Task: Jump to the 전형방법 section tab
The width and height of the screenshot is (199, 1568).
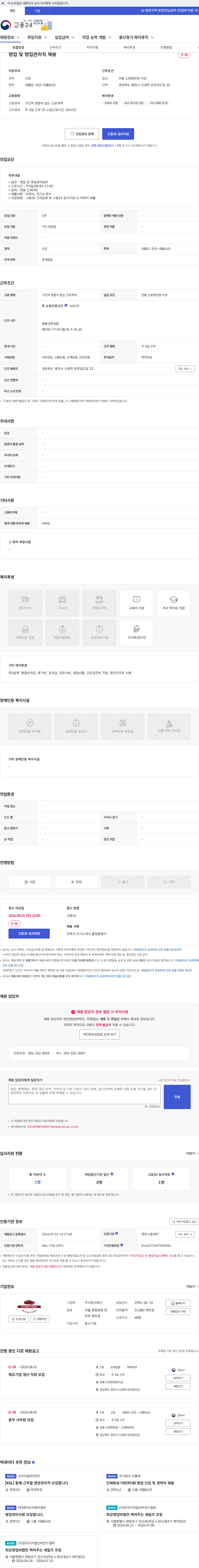Action: [166, 48]
